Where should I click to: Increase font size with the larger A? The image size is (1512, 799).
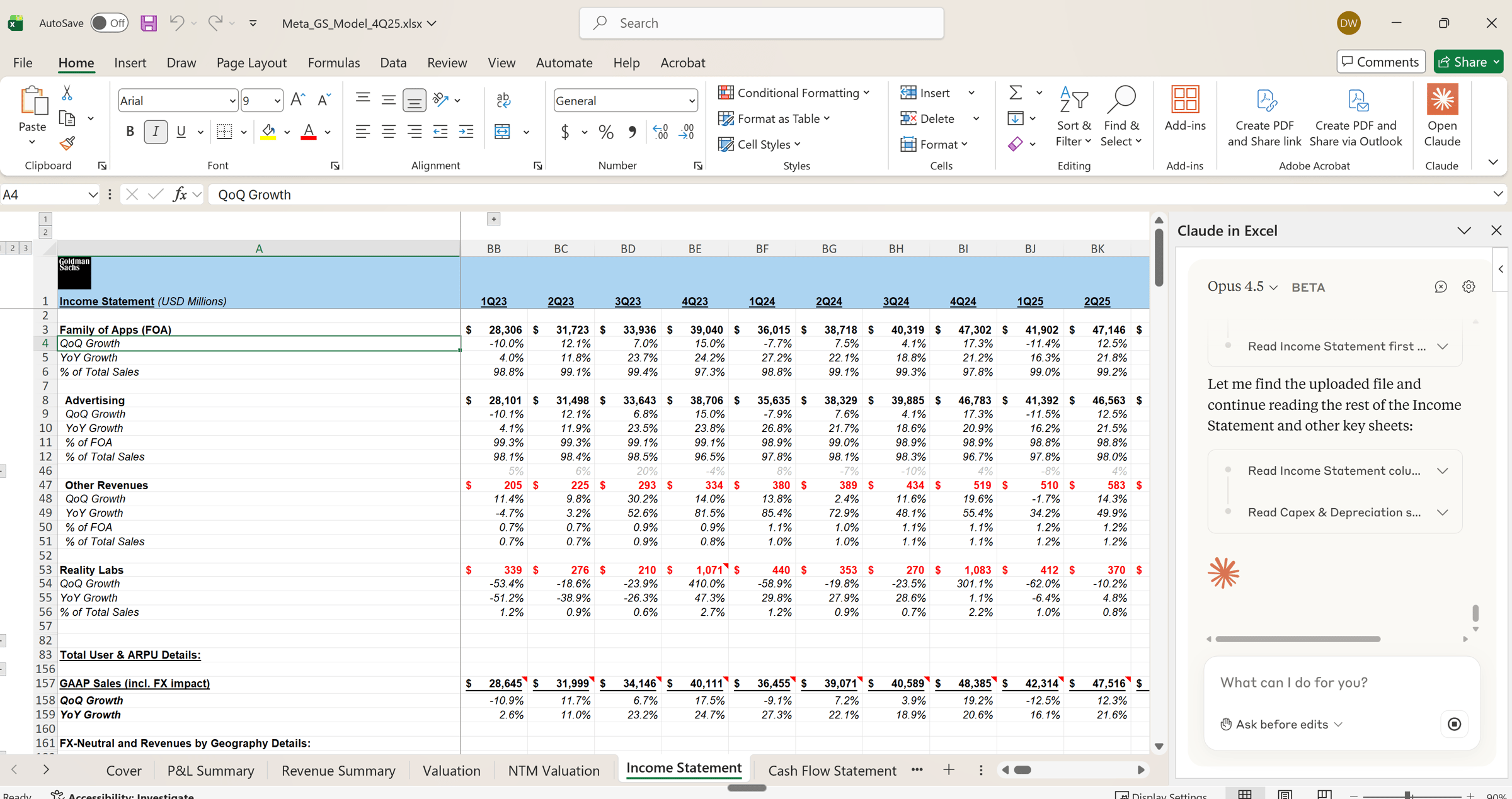pyautogui.click(x=297, y=100)
